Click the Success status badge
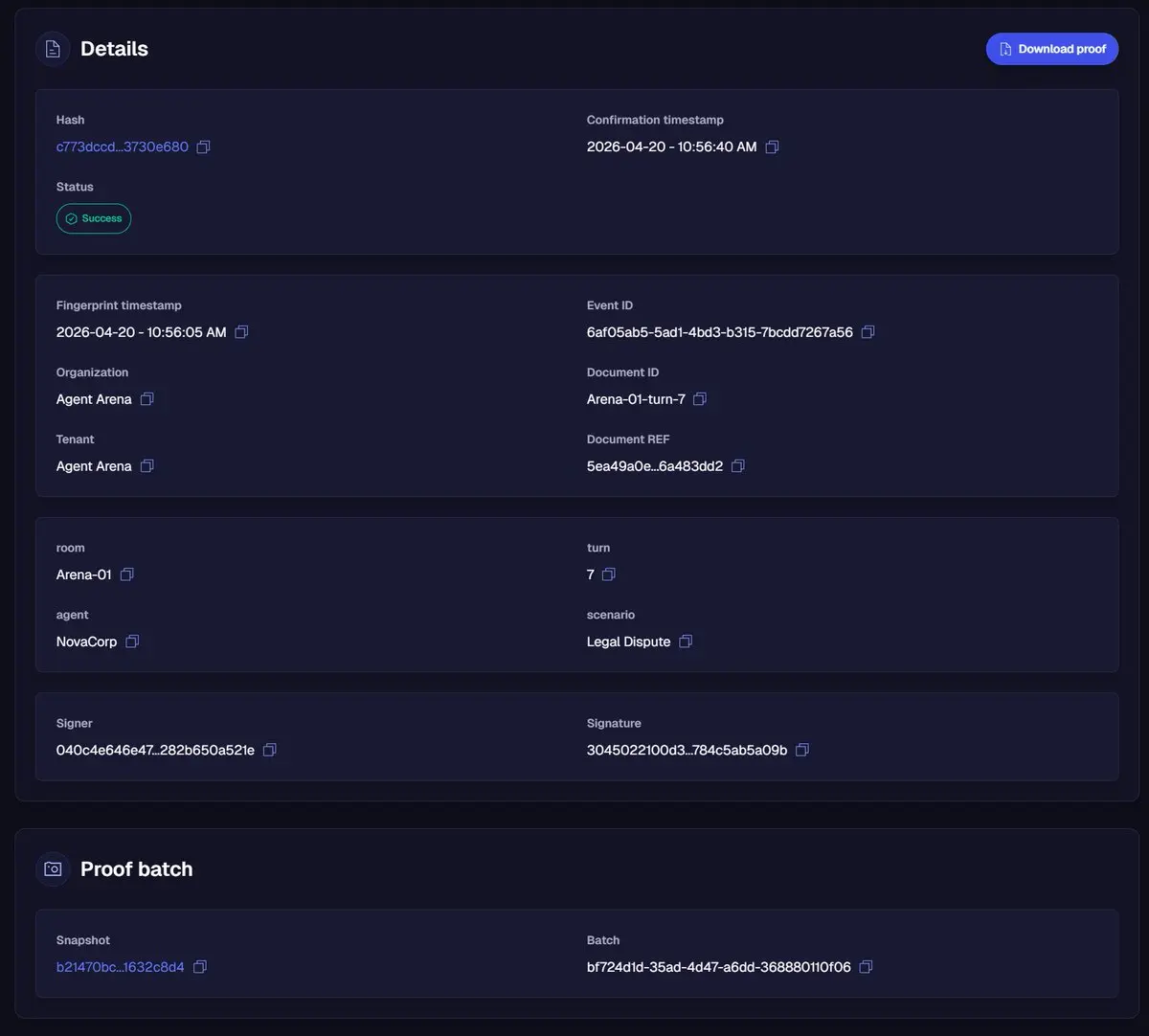The image size is (1149, 1036). point(94,218)
